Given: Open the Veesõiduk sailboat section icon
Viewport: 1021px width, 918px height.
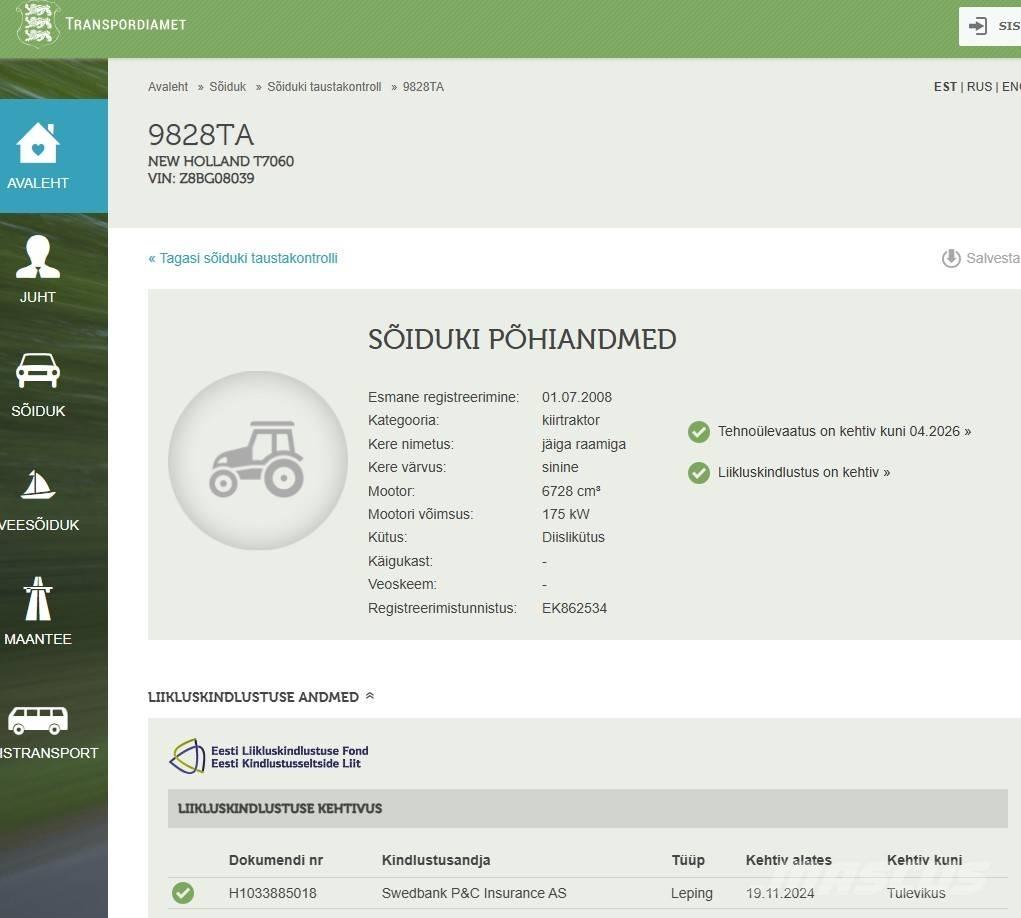Looking at the screenshot, I should pyautogui.click(x=38, y=484).
